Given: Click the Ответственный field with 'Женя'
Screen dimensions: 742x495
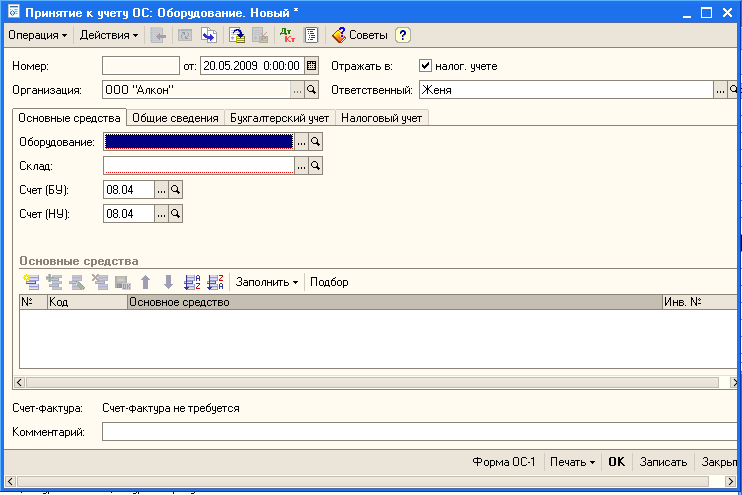Looking at the screenshot, I should click(x=566, y=89).
